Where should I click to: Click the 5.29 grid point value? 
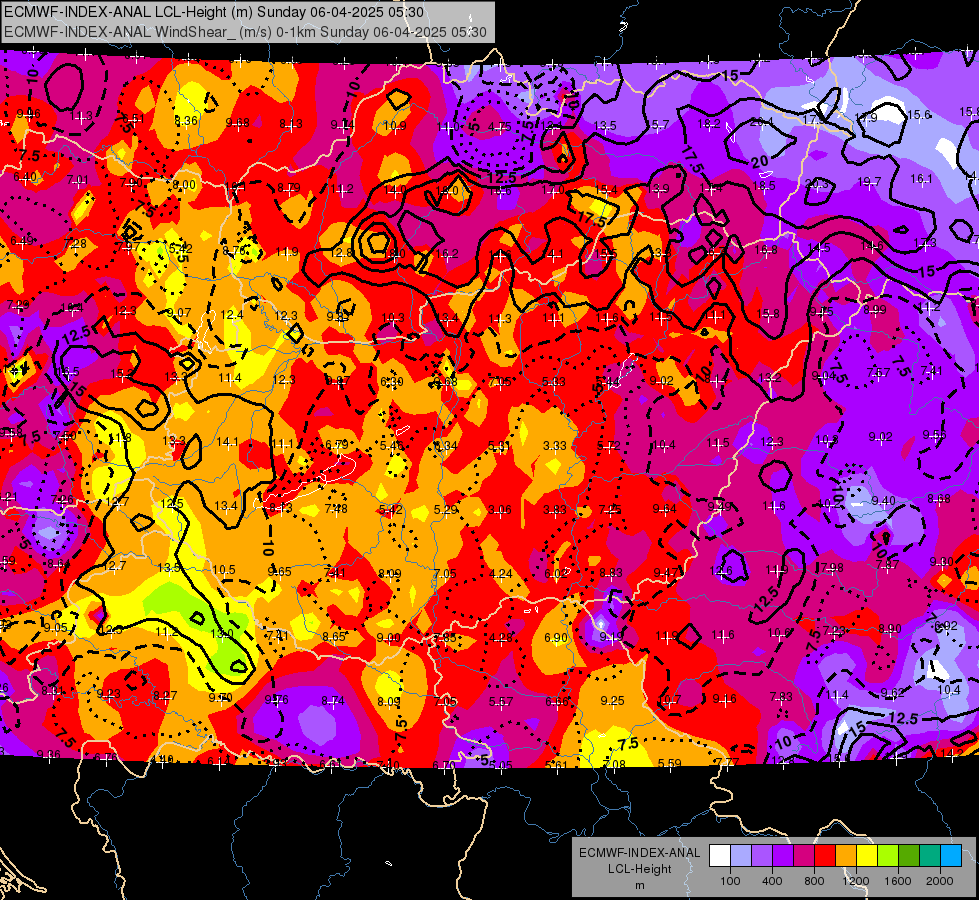(446, 510)
